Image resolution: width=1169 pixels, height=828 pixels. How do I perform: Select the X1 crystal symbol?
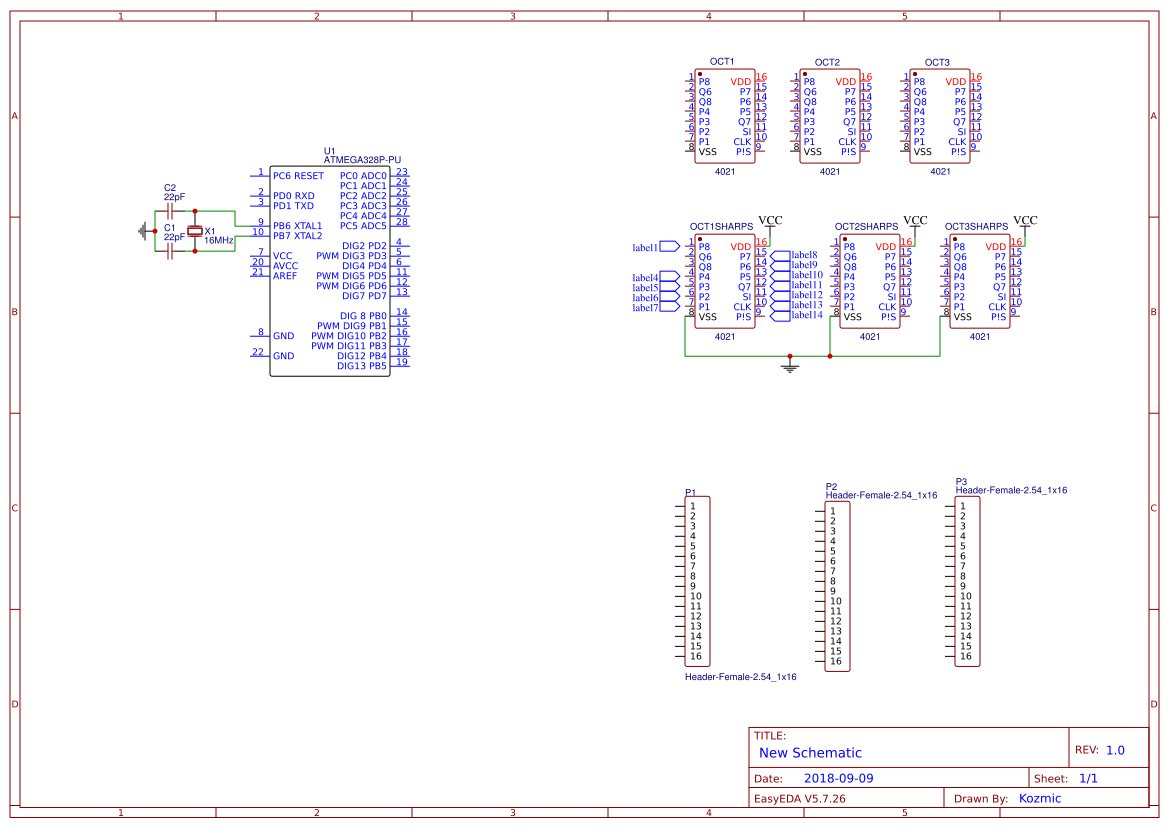point(195,232)
